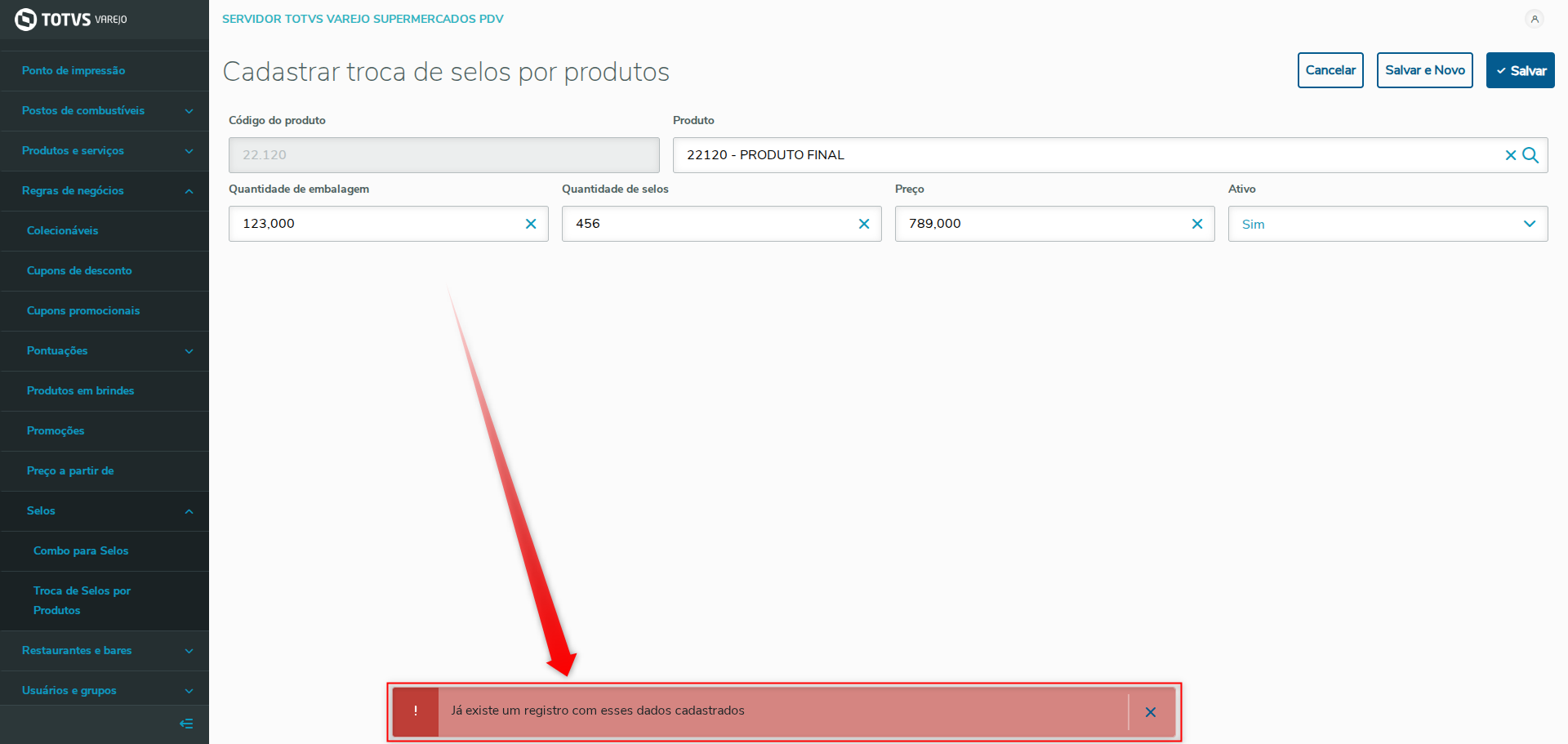1568x744 pixels.
Task: Open the Ativo dropdown
Action: [x=1388, y=224]
